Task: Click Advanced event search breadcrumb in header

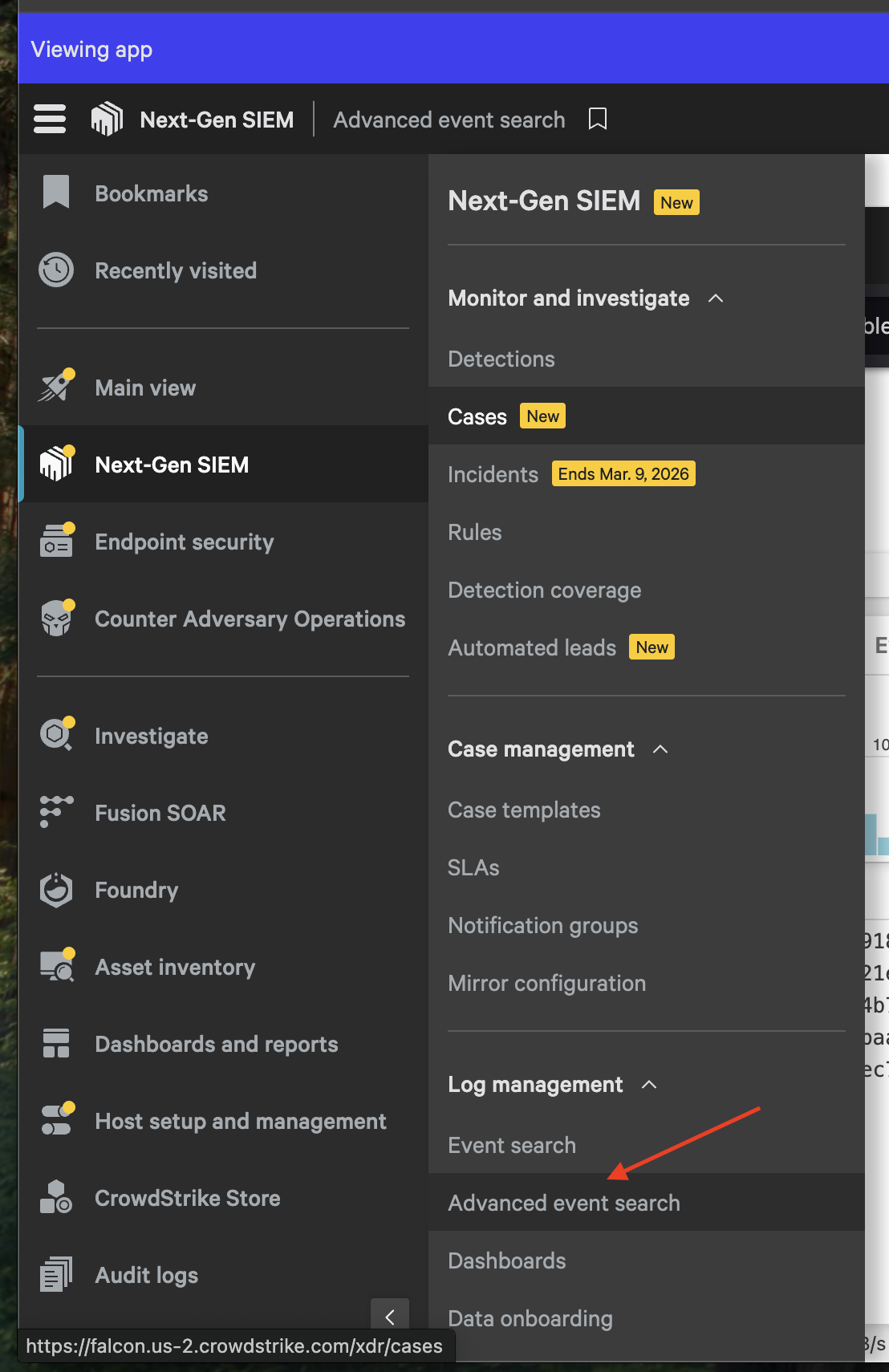Action: pyautogui.click(x=449, y=120)
